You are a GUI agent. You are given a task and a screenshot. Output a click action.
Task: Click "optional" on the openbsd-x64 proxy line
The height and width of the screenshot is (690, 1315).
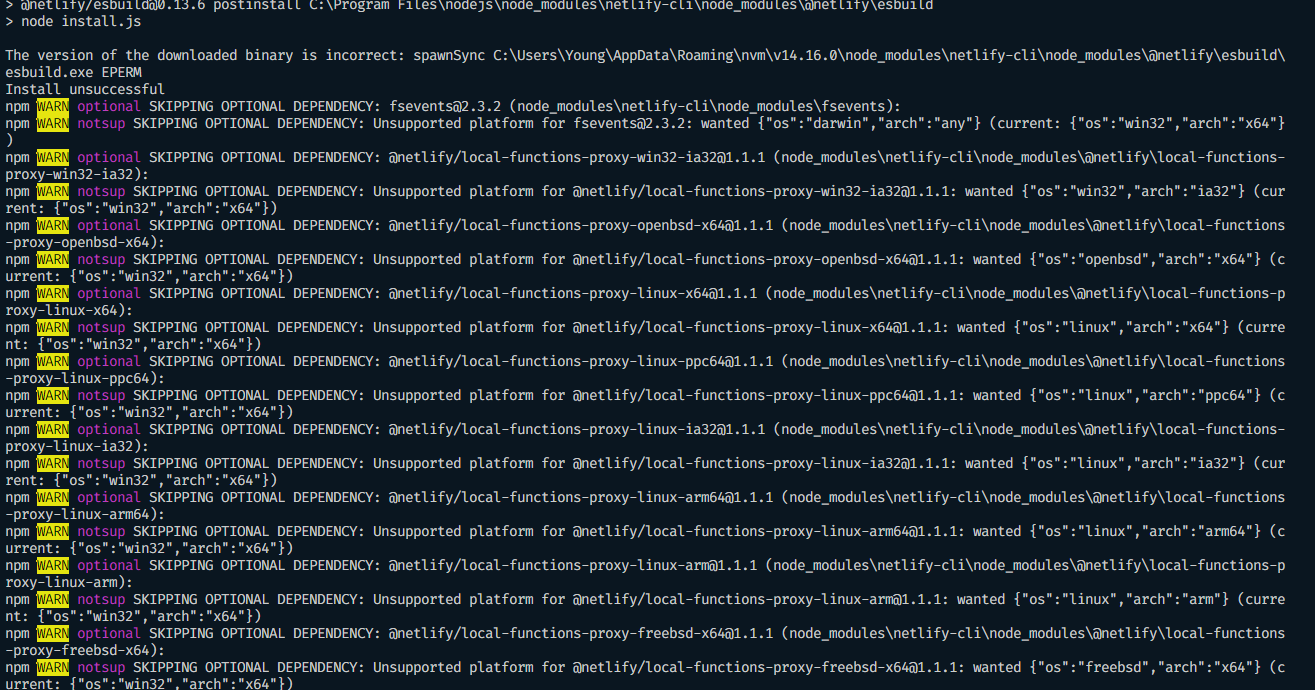pyautogui.click(x=109, y=225)
